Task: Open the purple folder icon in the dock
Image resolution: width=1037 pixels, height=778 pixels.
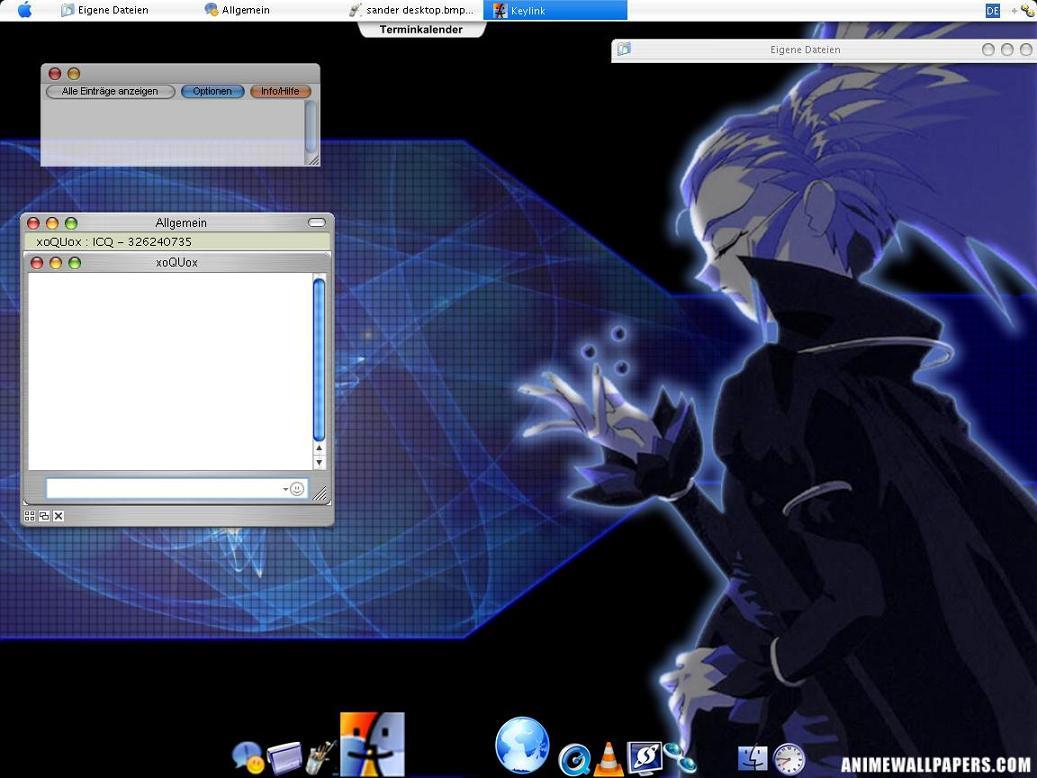Action: [284, 758]
